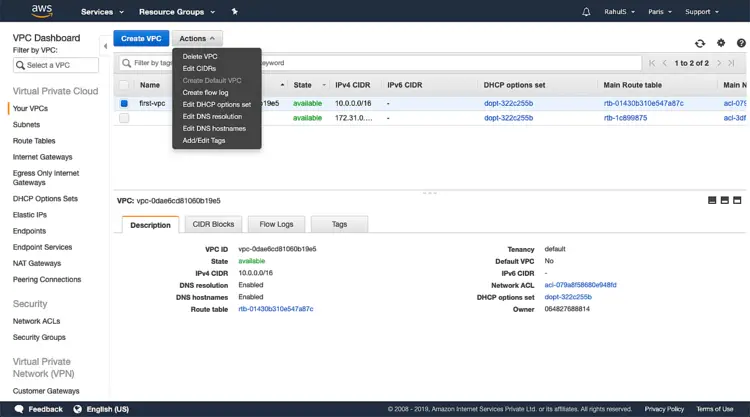
Task: Focus the filter by tags search field
Action: pyautogui.click(x=380, y=63)
